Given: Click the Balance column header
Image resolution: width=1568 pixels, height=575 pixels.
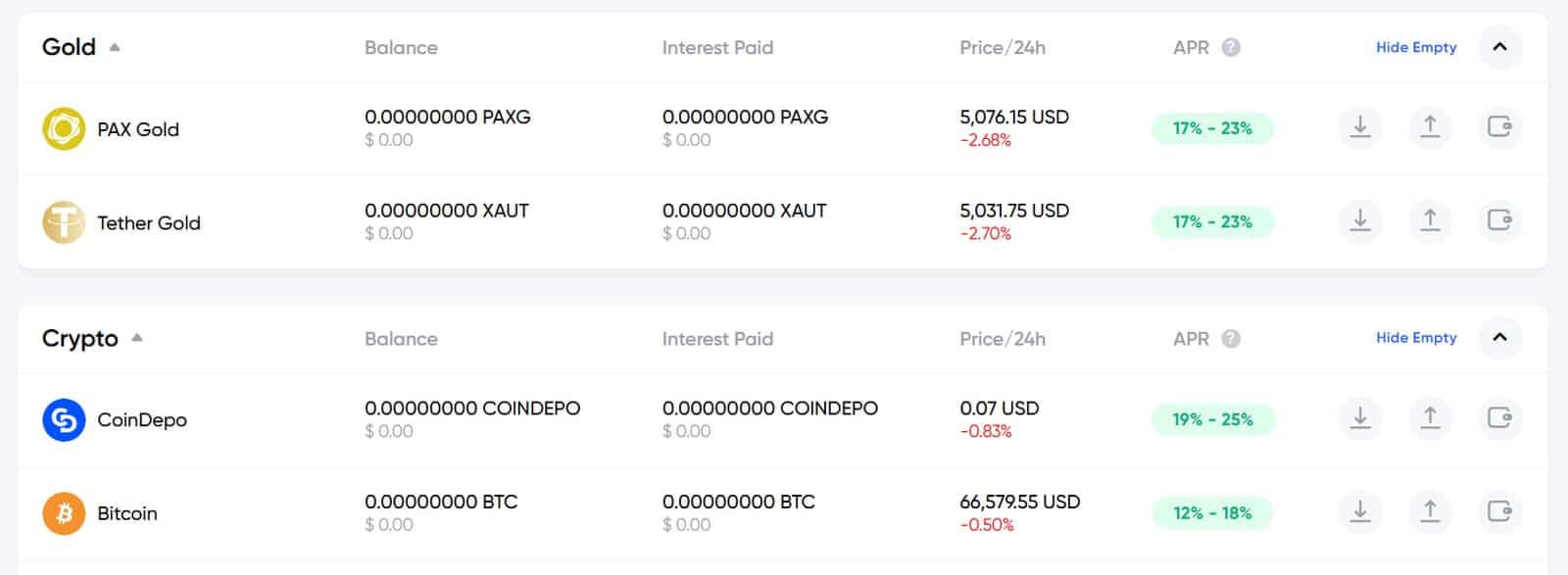Looking at the screenshot, I should (401, 47).
